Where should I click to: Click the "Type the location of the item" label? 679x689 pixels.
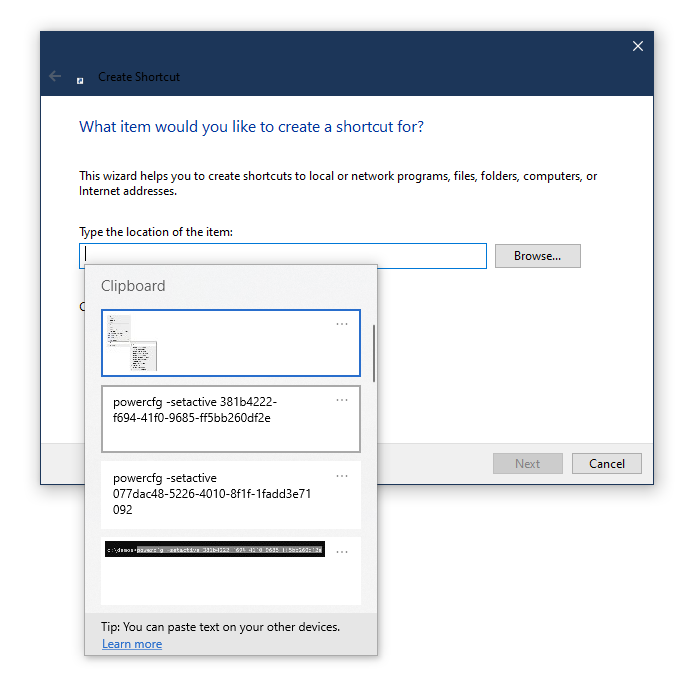(x=156, y=232)
